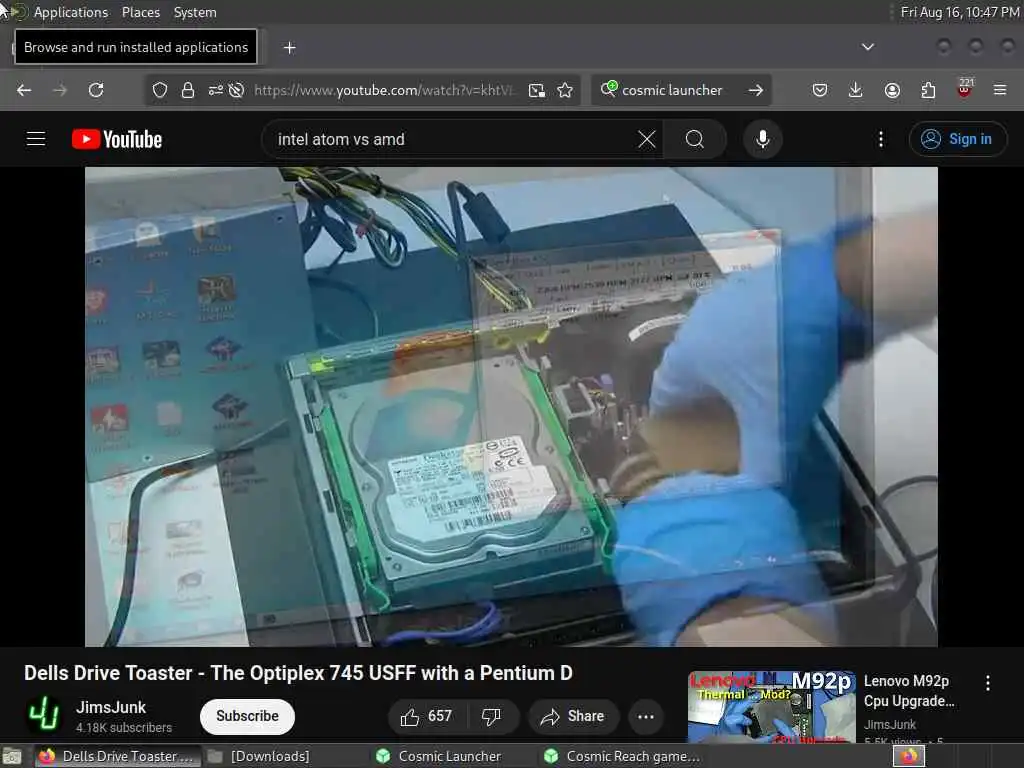Run the YouTube search
Image resolution: width=1024 pixels, height=768 pixels.
(x=695, y=139)
